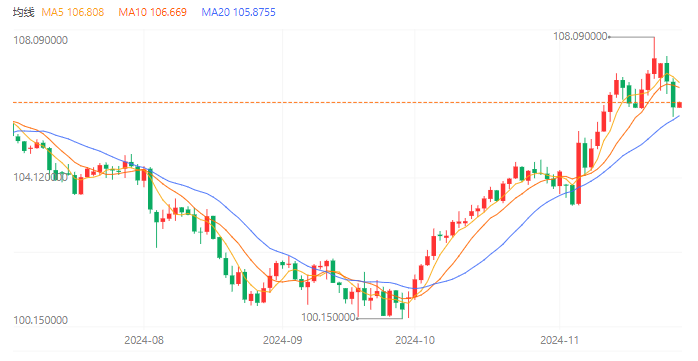Click the 均线 moving average title
Image resolution: width=698 pixels, height=361 pixels.
(23, 12)
